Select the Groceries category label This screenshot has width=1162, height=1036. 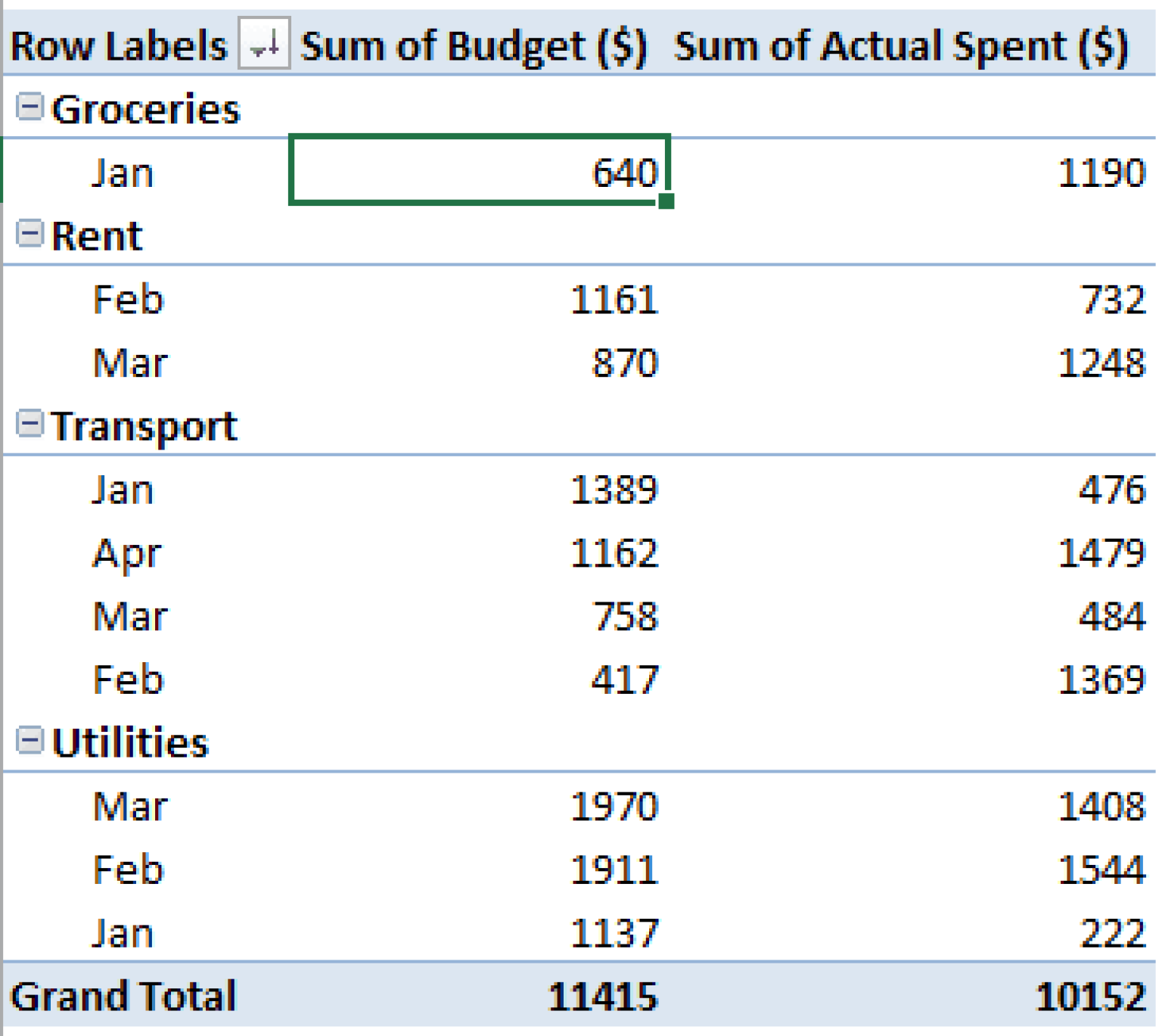click(x=145, y=109)
